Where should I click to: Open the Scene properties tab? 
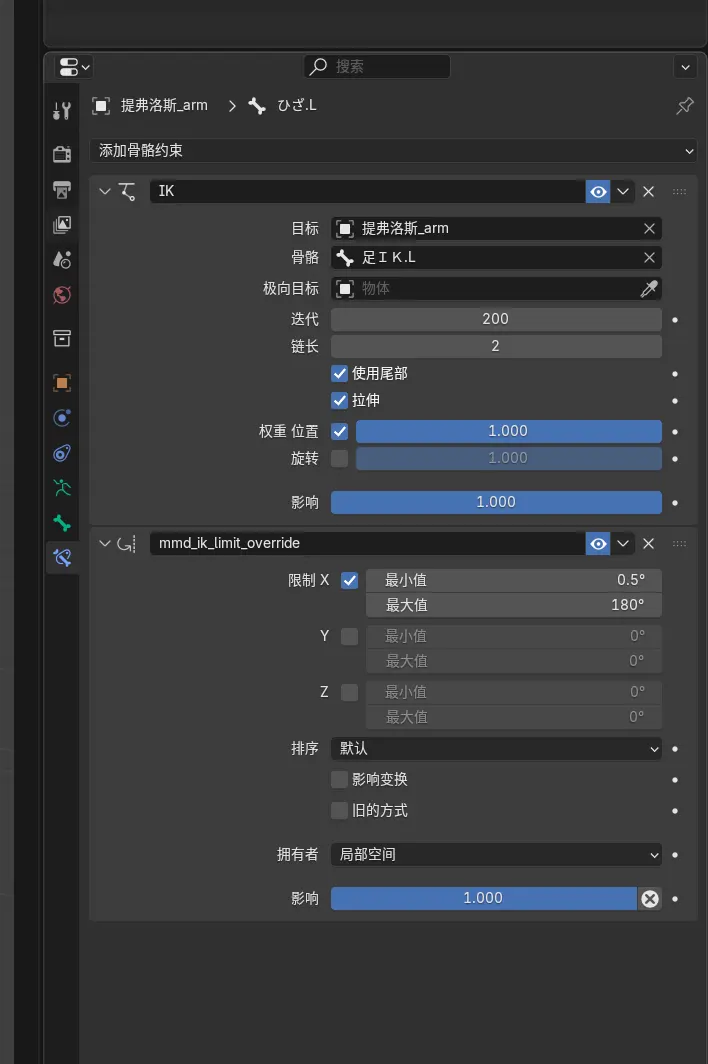coord(62,259)
